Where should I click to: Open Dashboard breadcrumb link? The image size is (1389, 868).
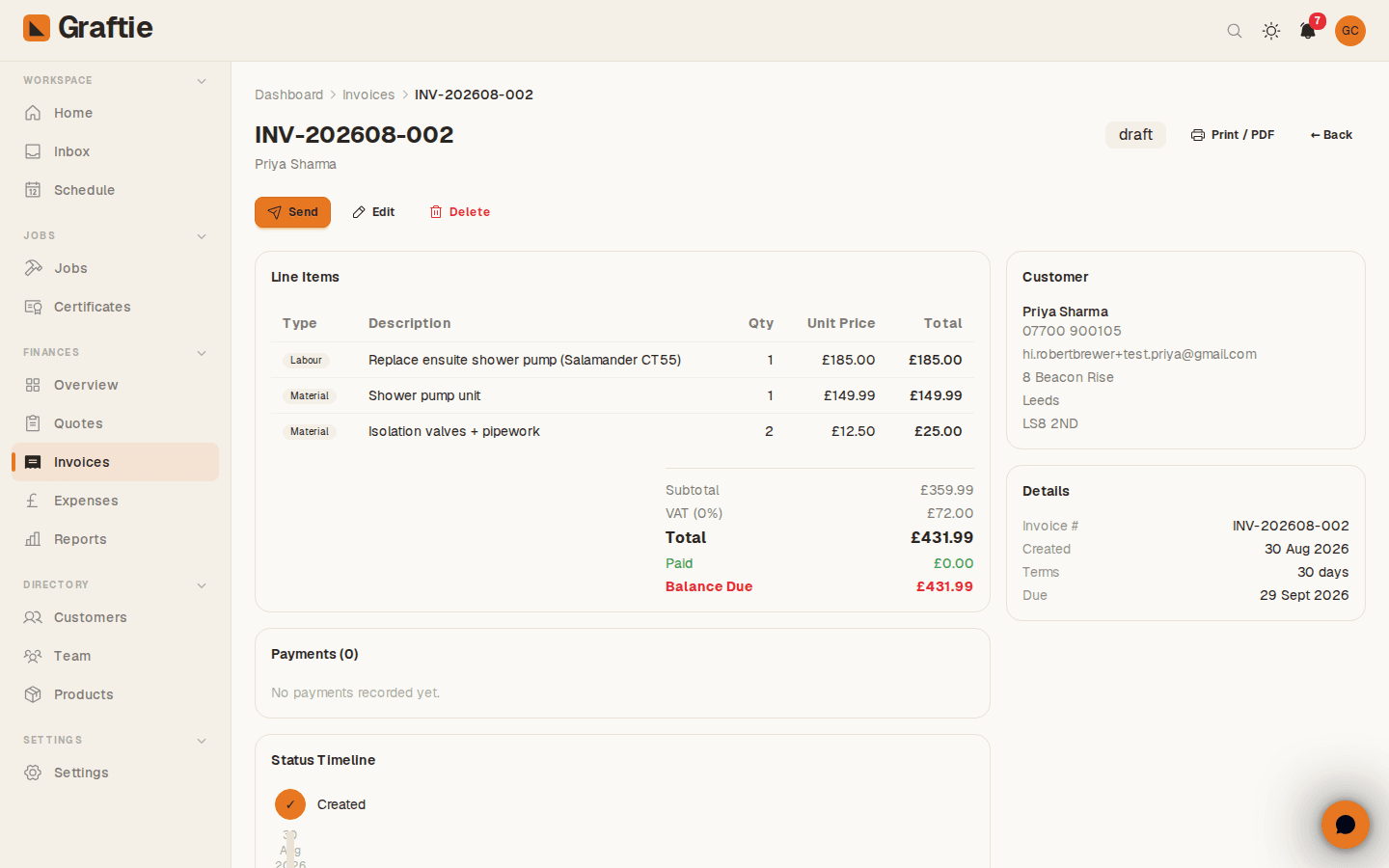click(288, 95)
